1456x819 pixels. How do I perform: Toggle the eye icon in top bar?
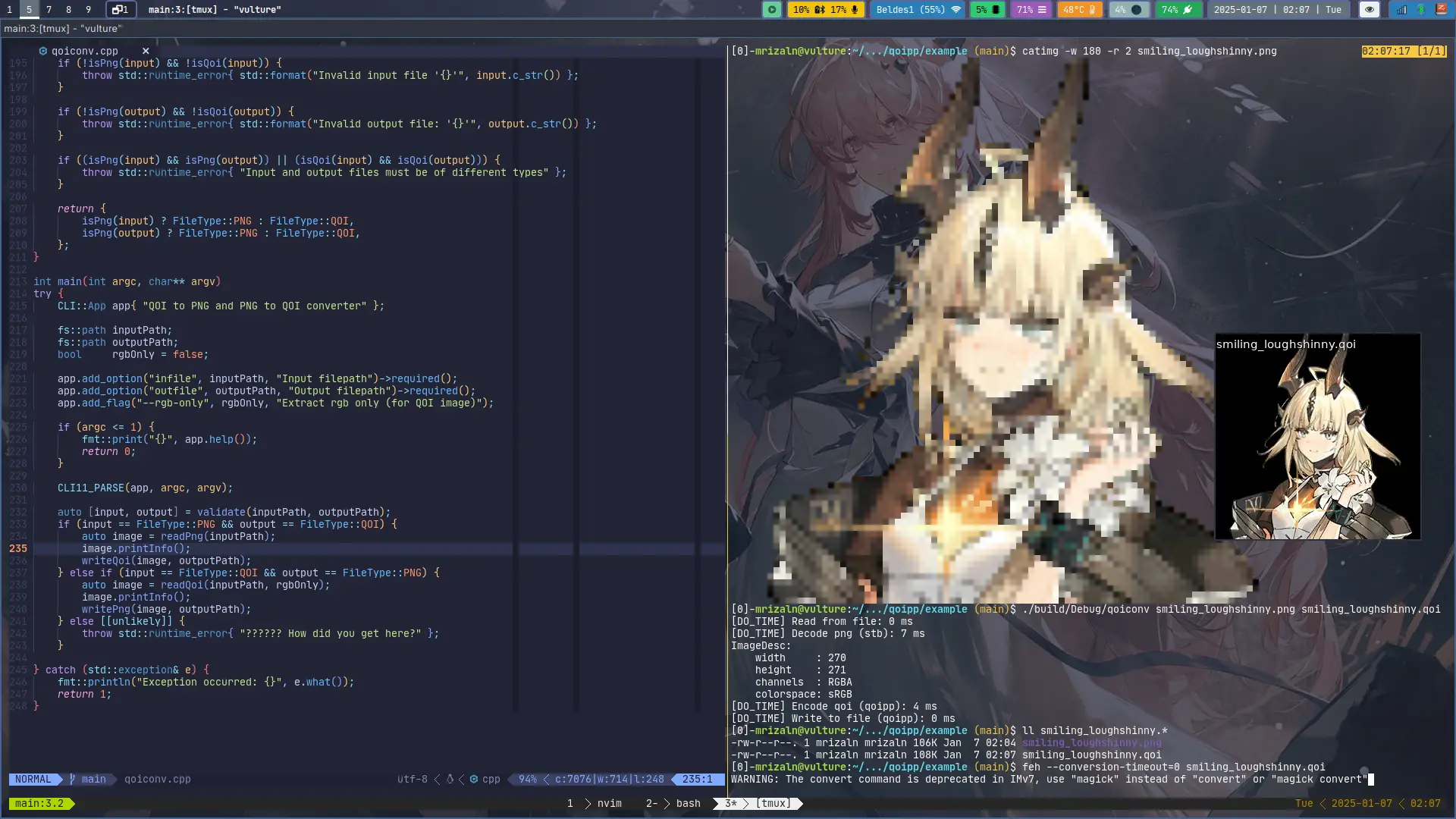click(1369, 10)
